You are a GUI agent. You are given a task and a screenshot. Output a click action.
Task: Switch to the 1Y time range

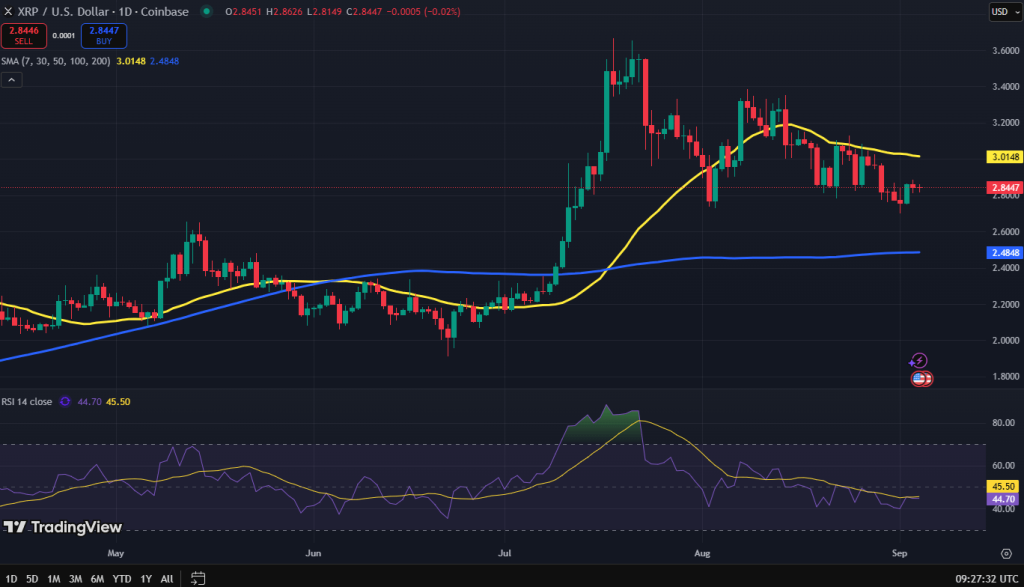[x=146, y=579]
